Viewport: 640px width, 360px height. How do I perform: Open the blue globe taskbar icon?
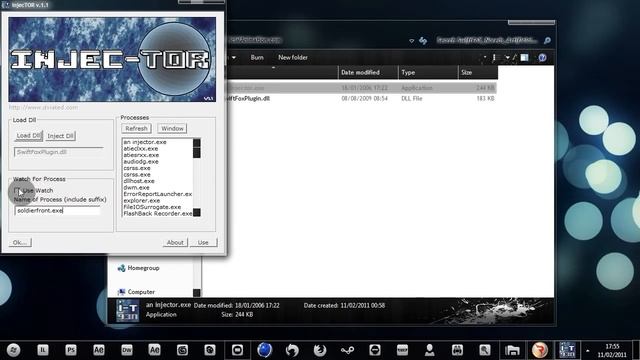pyautogui.click(x=264, y=350)
